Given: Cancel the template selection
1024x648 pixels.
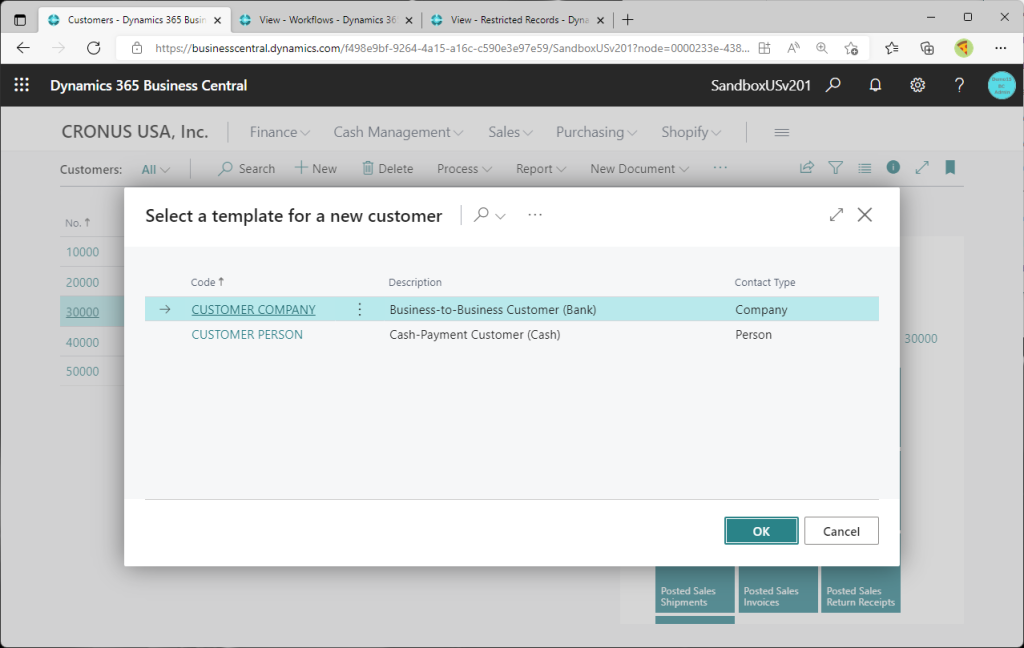Looking at the screenshot, I should (841, 531).
